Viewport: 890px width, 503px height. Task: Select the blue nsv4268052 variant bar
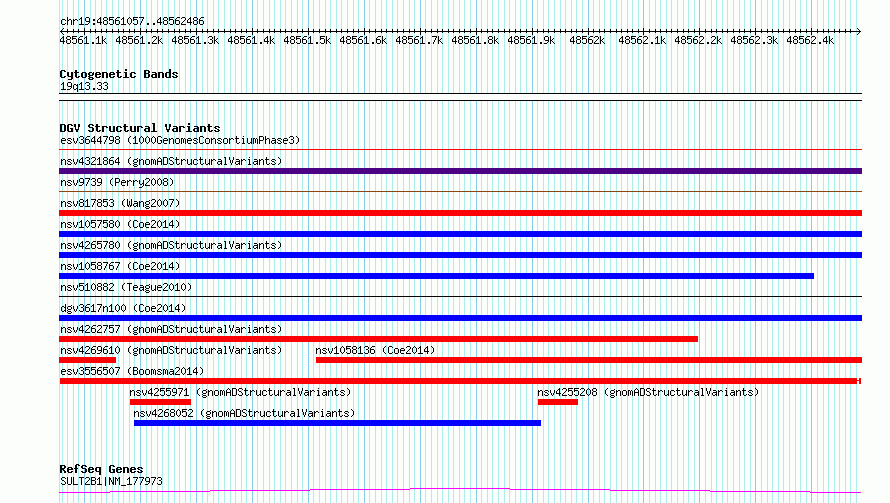337,423
